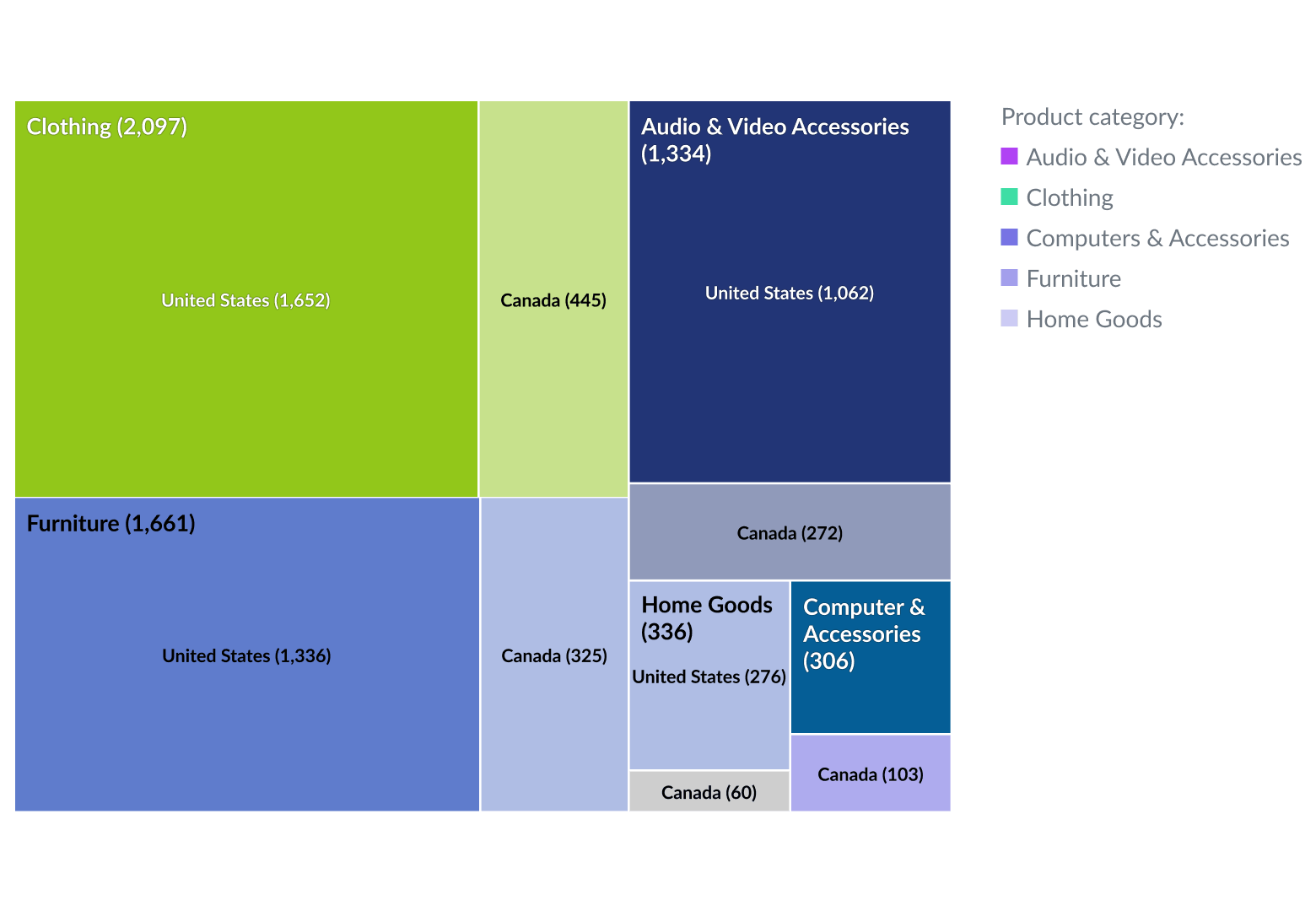Image resolution: width=1316 pixels, height=911 pixels.
Task: Select the Canada Computer & Accessories segment
Action: [870, 773]
